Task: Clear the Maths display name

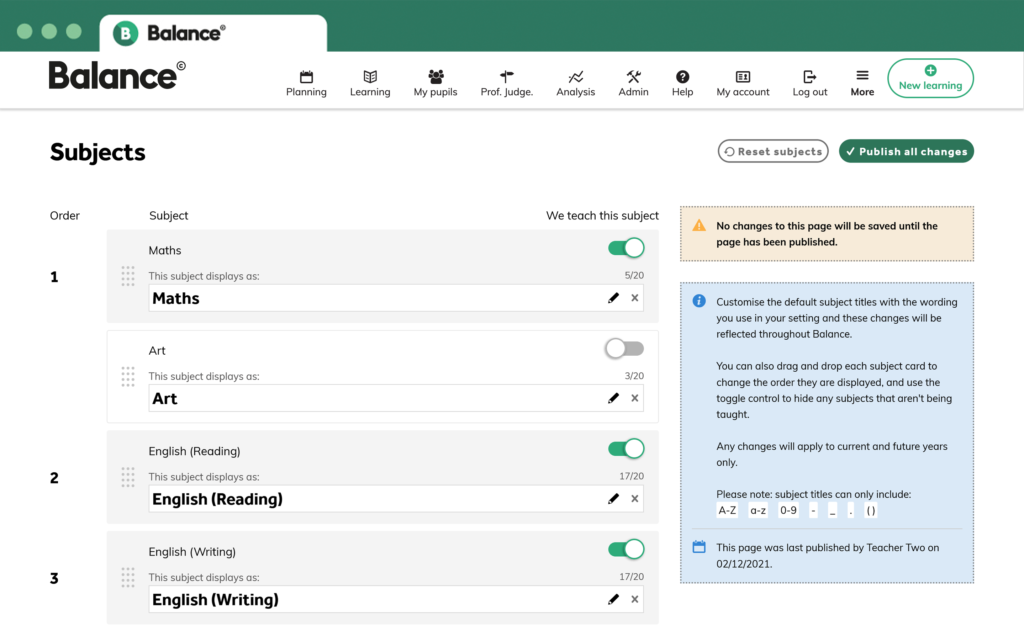Action: (635, 298)
